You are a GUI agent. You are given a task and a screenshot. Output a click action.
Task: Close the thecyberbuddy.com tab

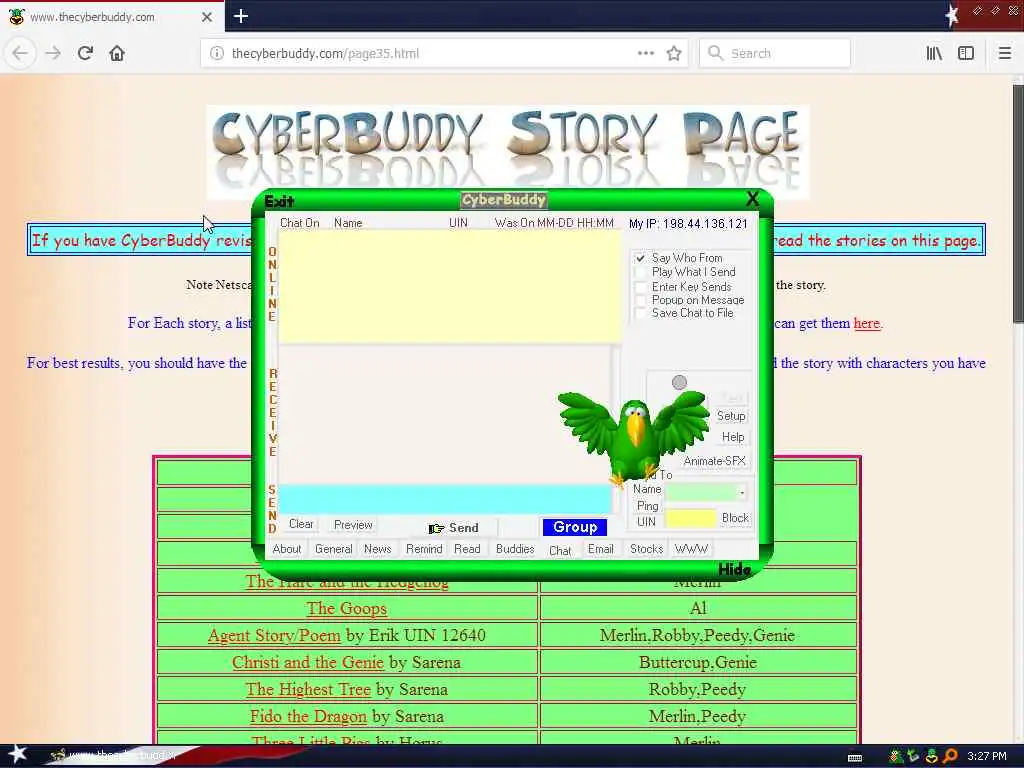206,17
